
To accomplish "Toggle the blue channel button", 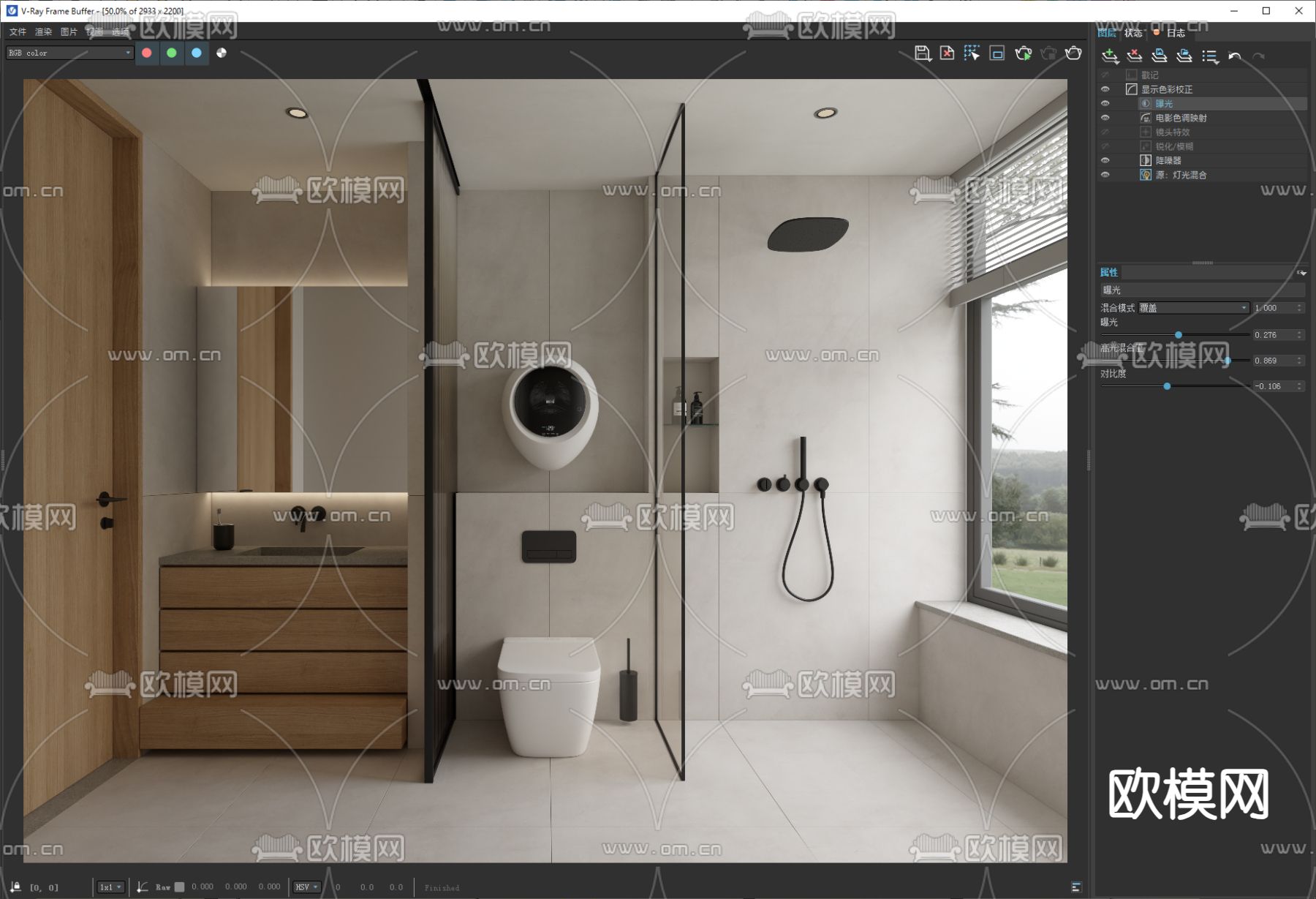I will tap(197, 53).
